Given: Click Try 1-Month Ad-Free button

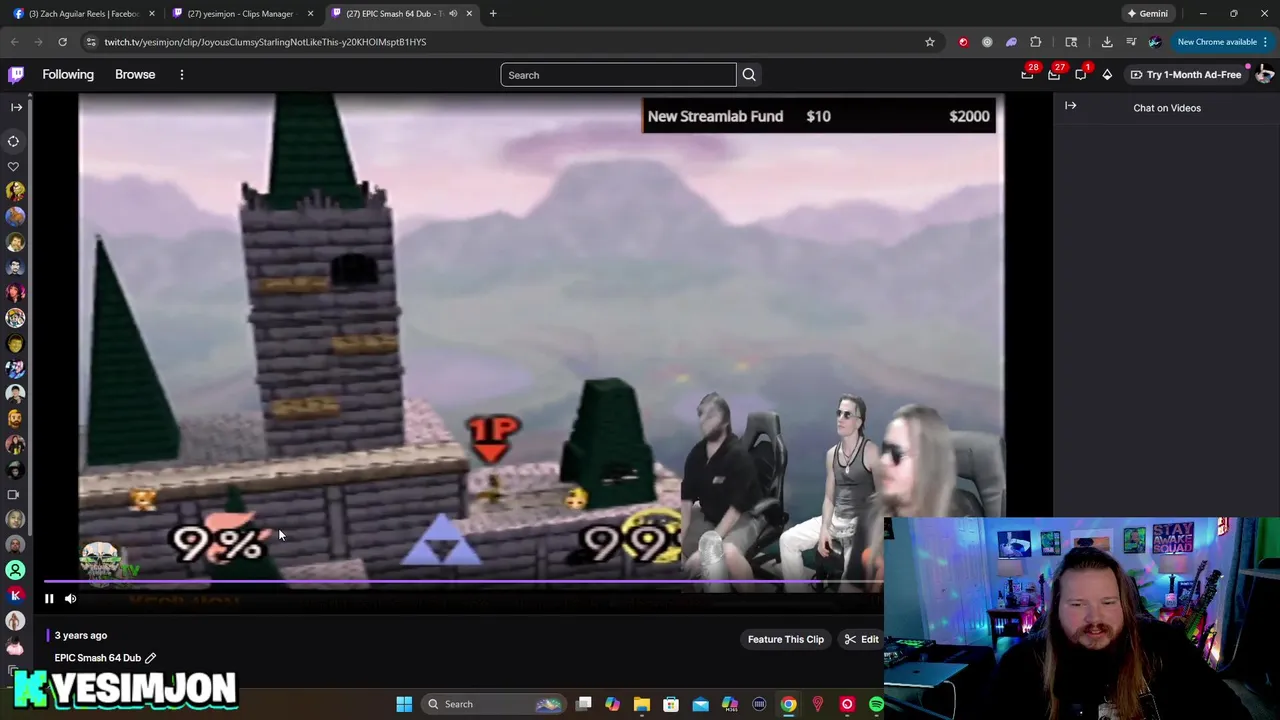Looking at the screenshot, I should coord(1185,75).
